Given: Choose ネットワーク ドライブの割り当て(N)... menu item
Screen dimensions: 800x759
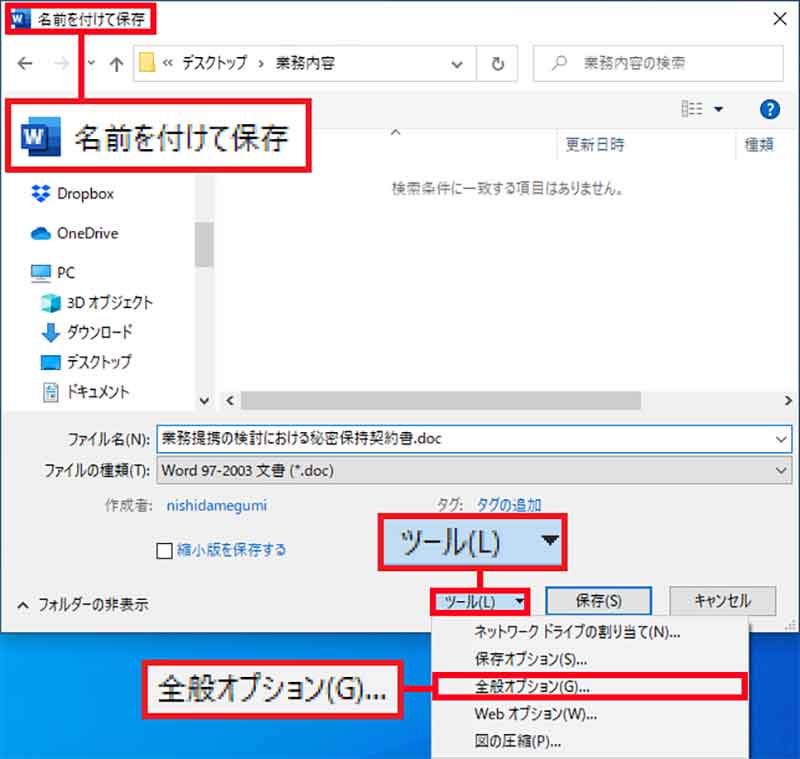Looking at the screenshot, I should [x=590, y=632].
